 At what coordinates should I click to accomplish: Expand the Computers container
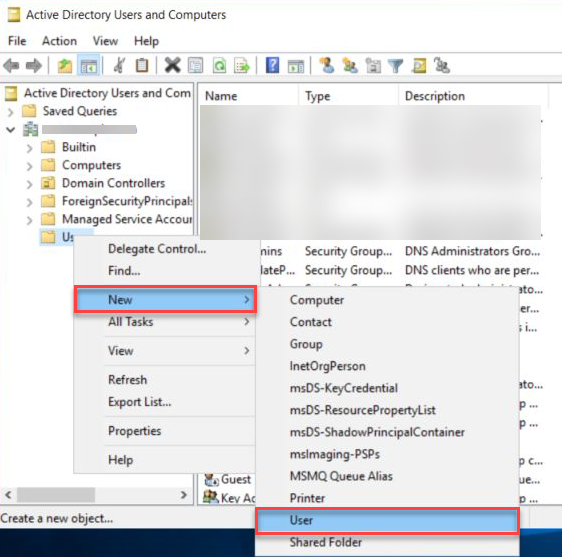coord(29,166)
